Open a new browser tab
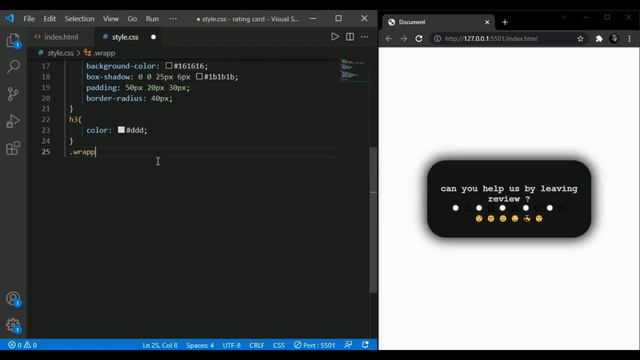 pyautogui.click(x=505, y=22)
